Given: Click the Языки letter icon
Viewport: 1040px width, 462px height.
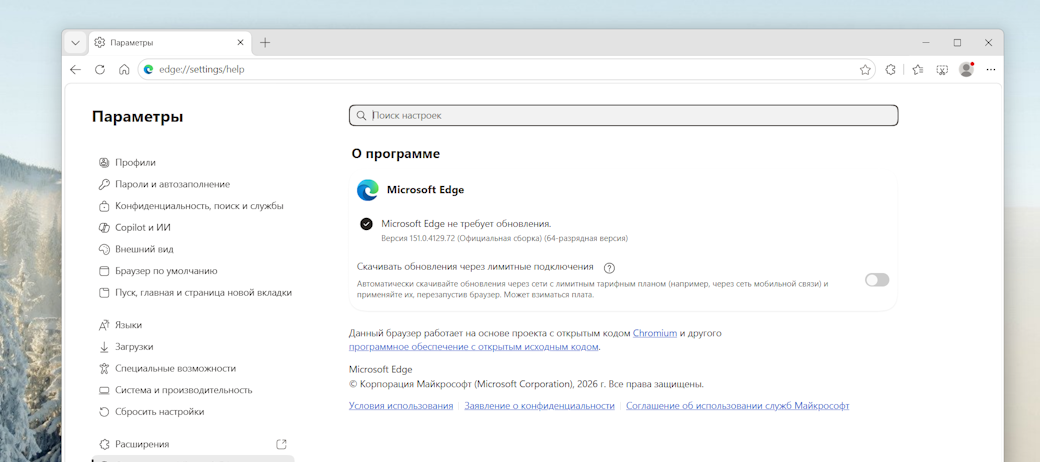Looking at the screenshot, I should [103, 325].
